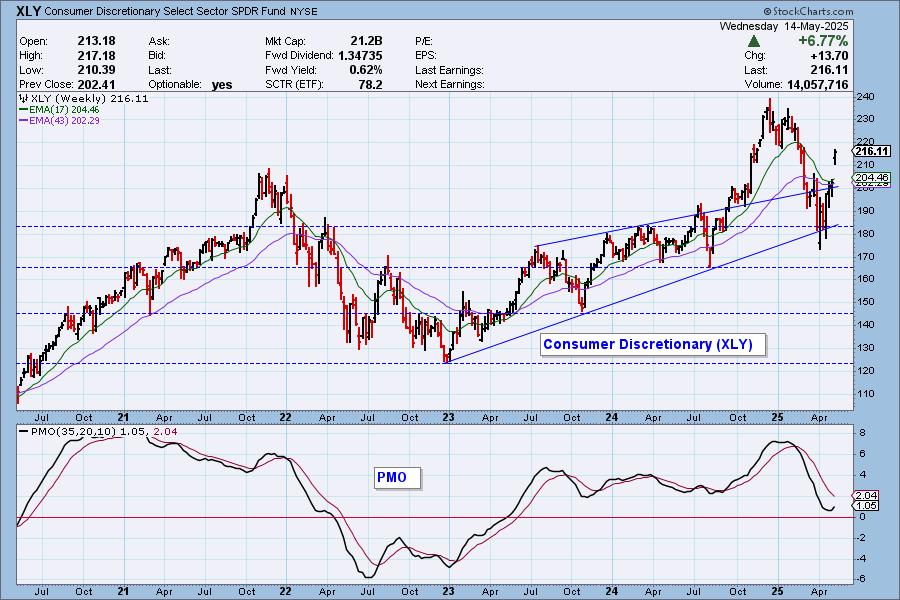
Task: Select the Consumer Discretionary Select Sector SPDR Fund name
Action: [x=165, y=11]
